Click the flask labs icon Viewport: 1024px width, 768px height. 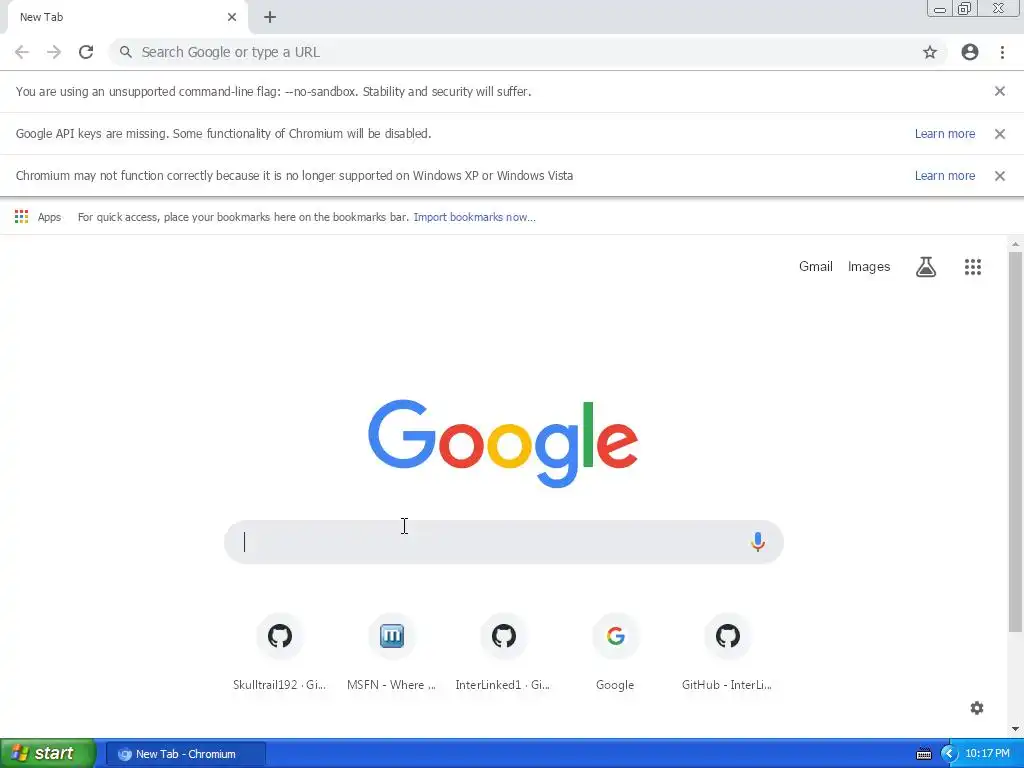pyautogui.click(x=926, y=266)
